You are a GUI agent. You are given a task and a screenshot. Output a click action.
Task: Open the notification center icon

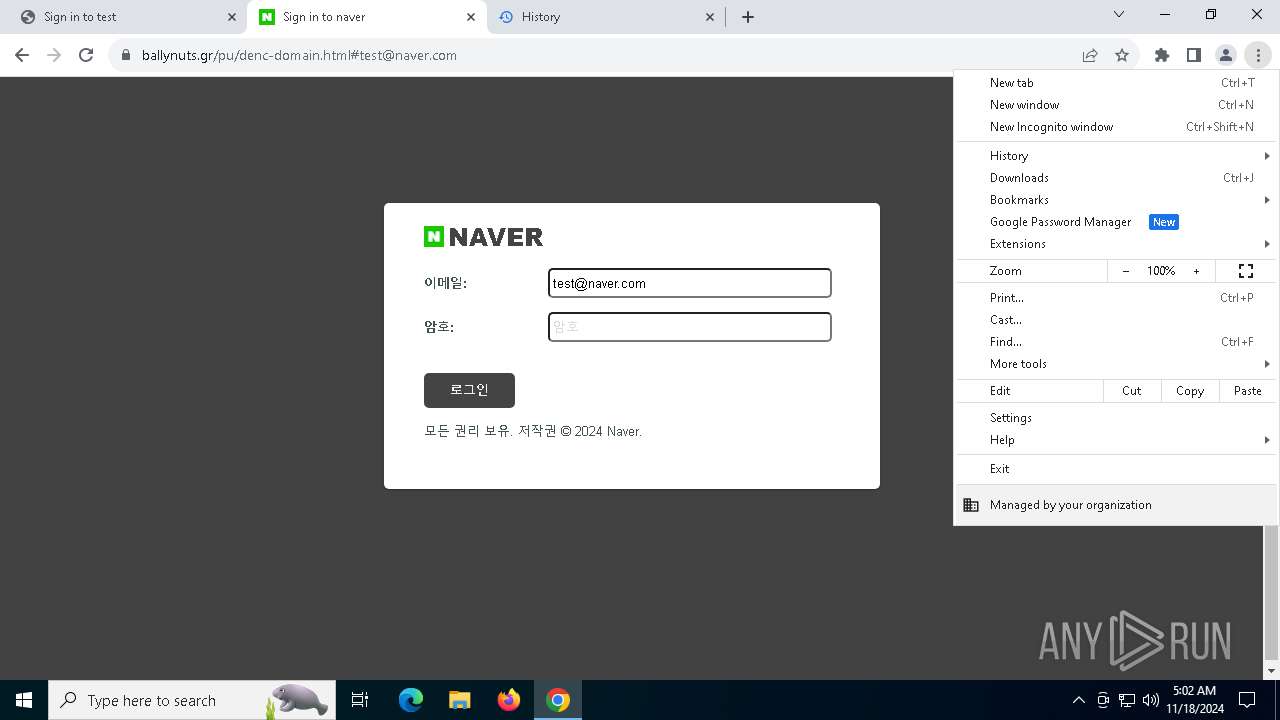(x=1247, y=700)
